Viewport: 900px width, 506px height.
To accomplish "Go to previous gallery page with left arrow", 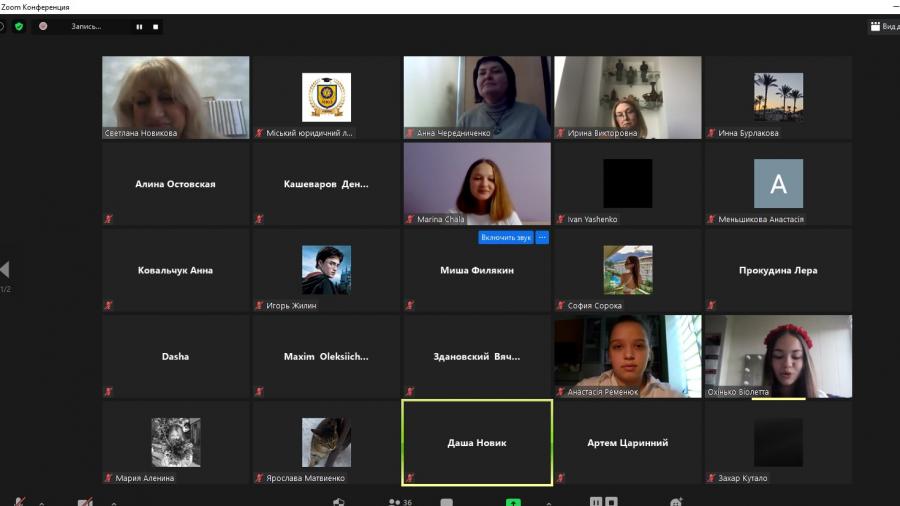I will [5, 269].
